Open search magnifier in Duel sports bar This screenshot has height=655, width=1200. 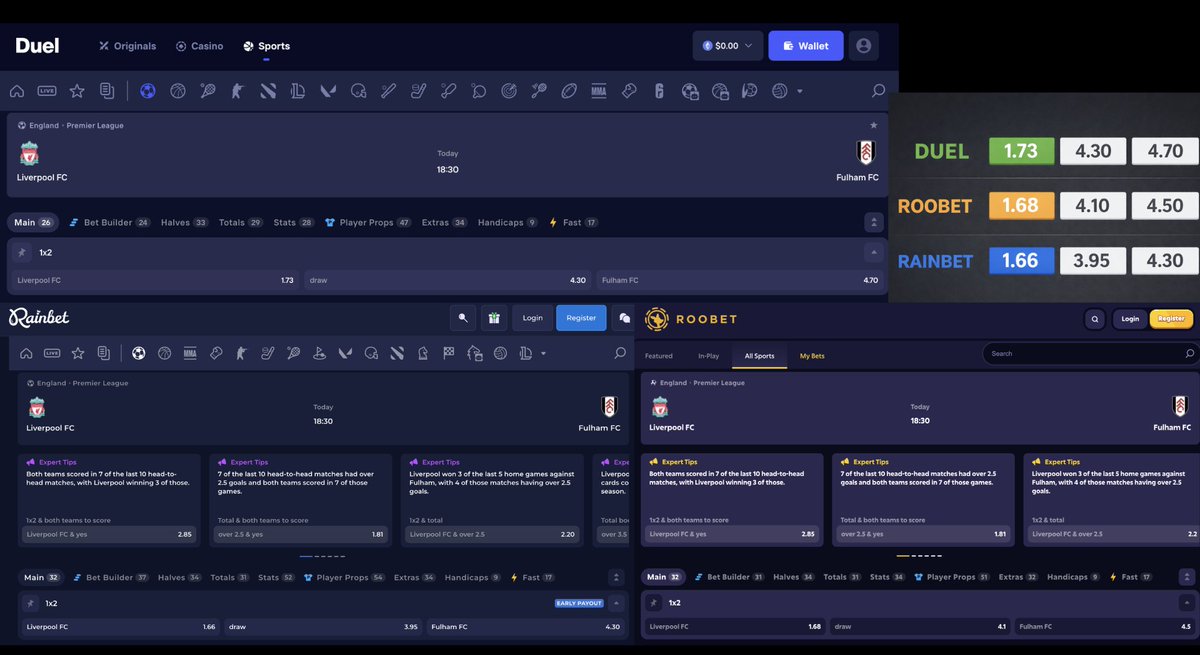click(879, 91)
